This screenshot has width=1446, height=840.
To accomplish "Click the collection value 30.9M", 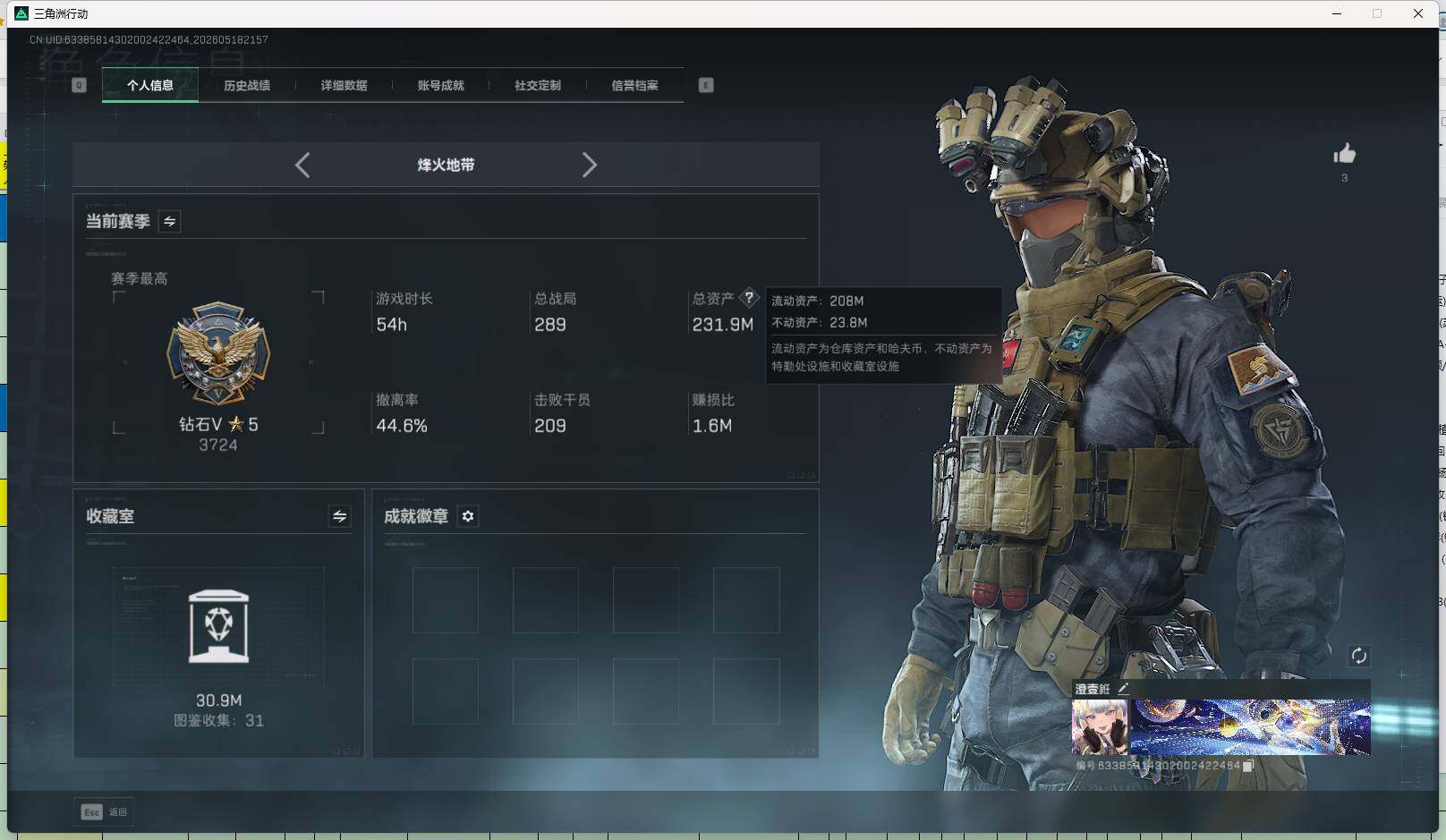I will click(x=219, y=700).
